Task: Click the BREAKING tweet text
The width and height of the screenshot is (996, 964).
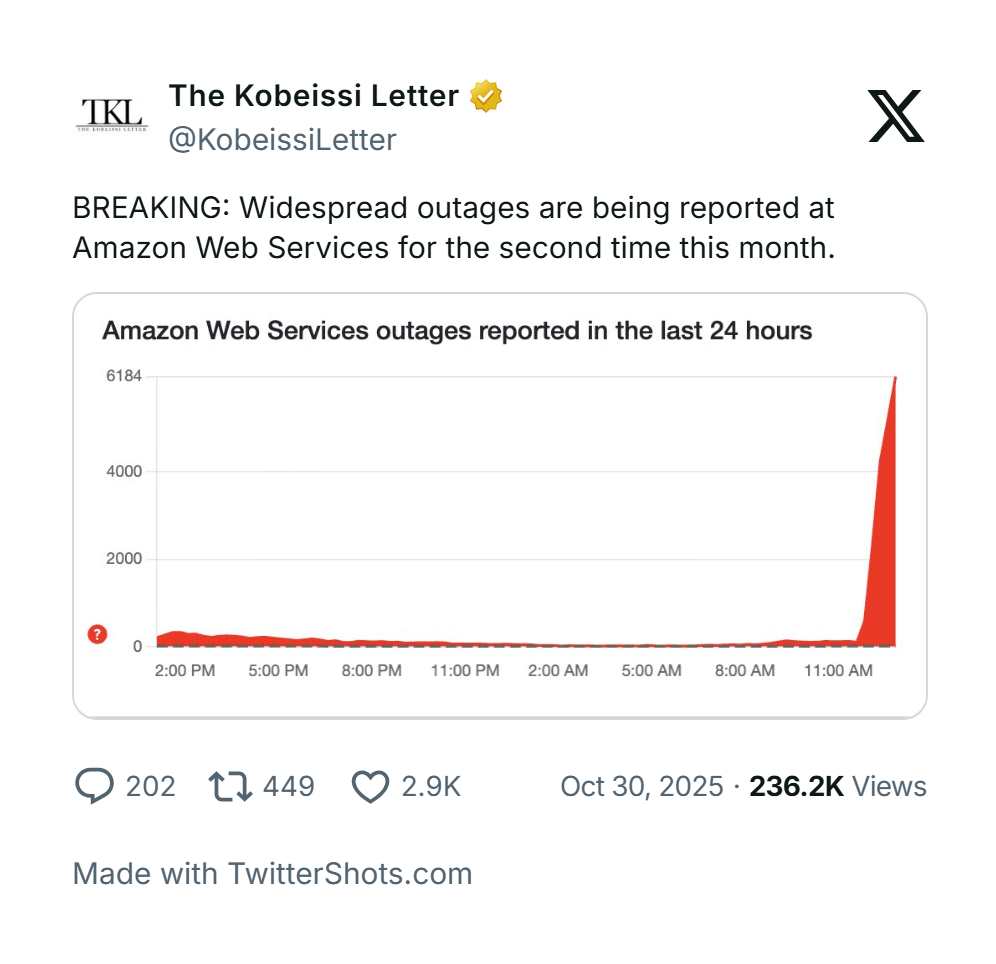Action: pos(453,227)
